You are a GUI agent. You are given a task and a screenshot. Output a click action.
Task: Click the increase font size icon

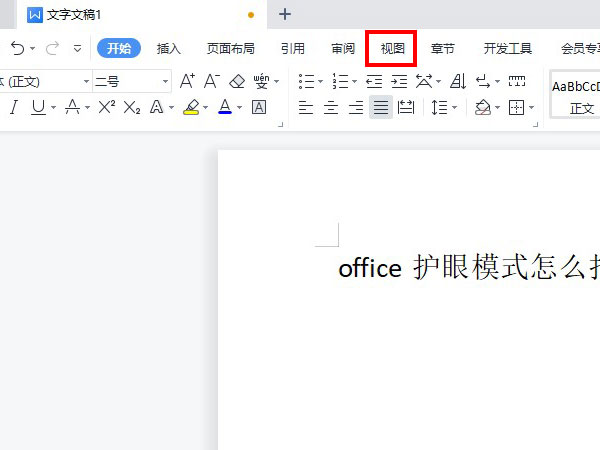[186, 81]
